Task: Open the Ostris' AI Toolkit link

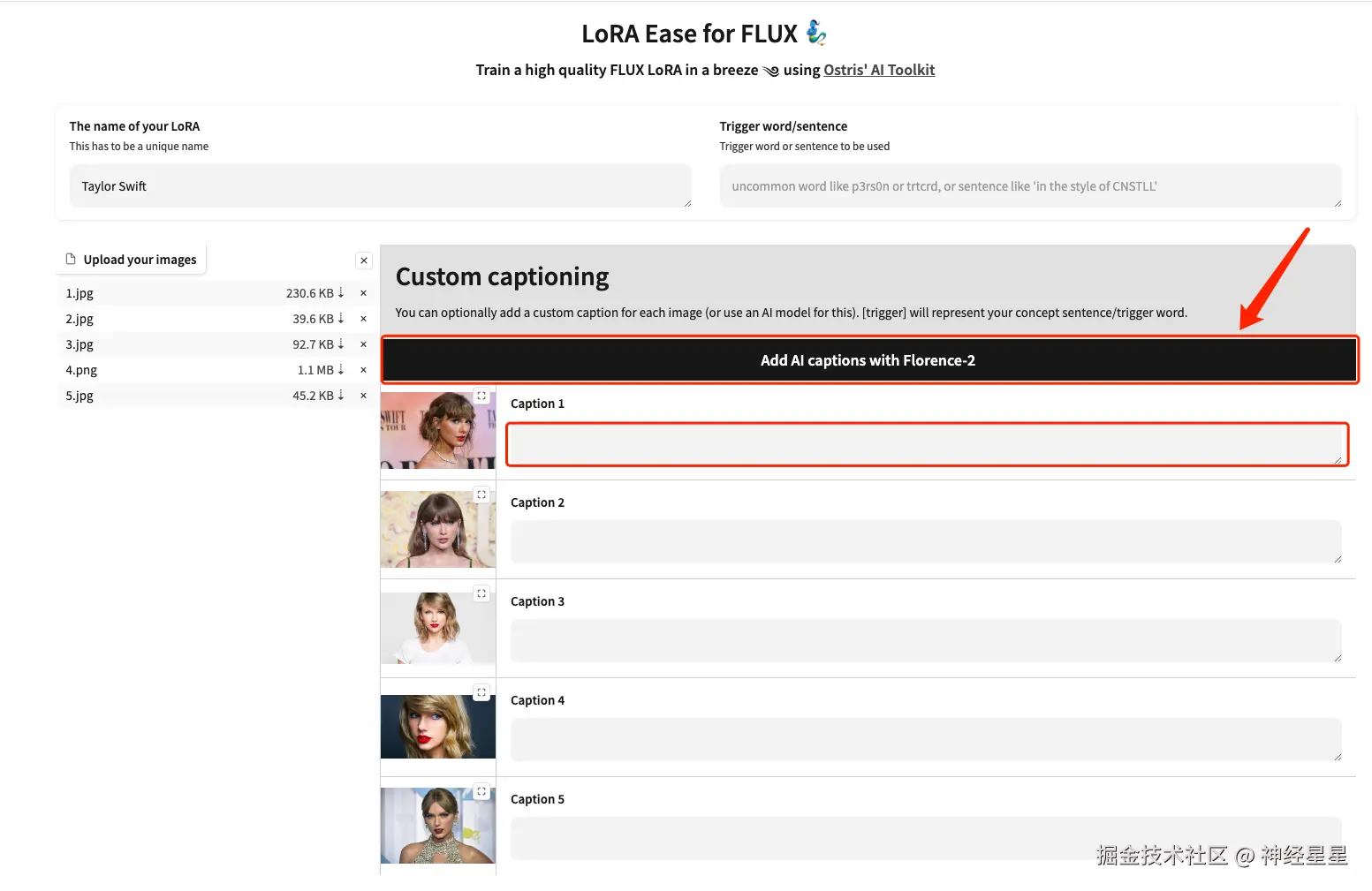Action: 879,70
